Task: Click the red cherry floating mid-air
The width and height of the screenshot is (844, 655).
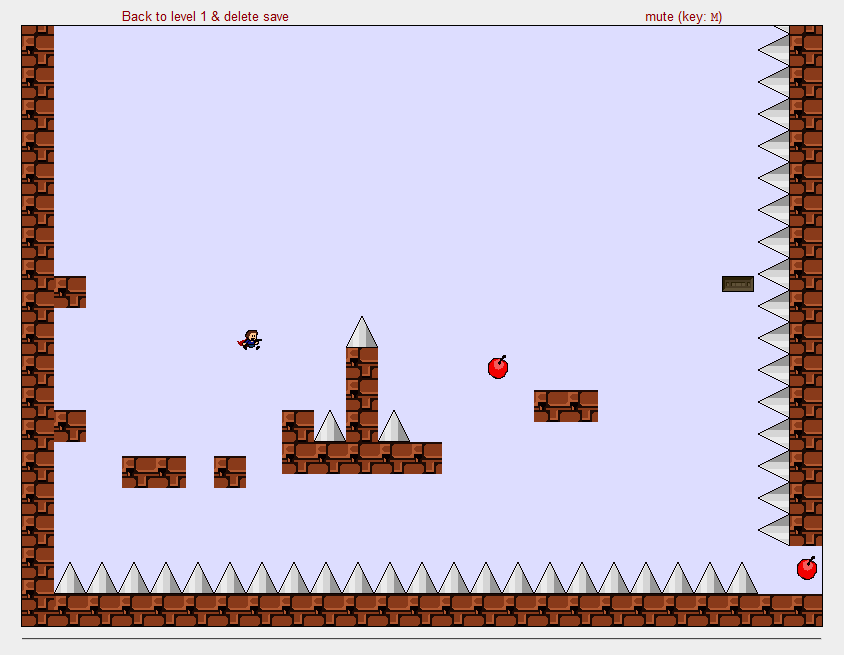Action: click(x=498, y=367)
